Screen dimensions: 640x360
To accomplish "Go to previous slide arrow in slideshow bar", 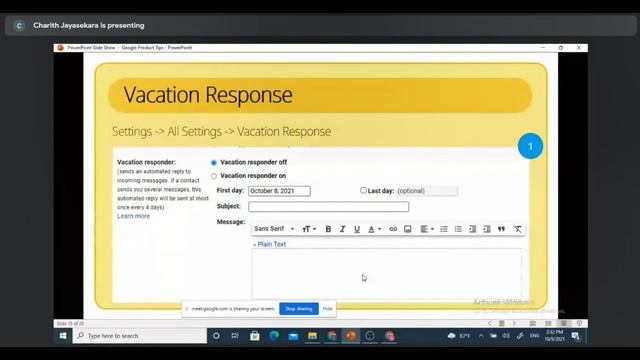I will [x=489, y=323].
